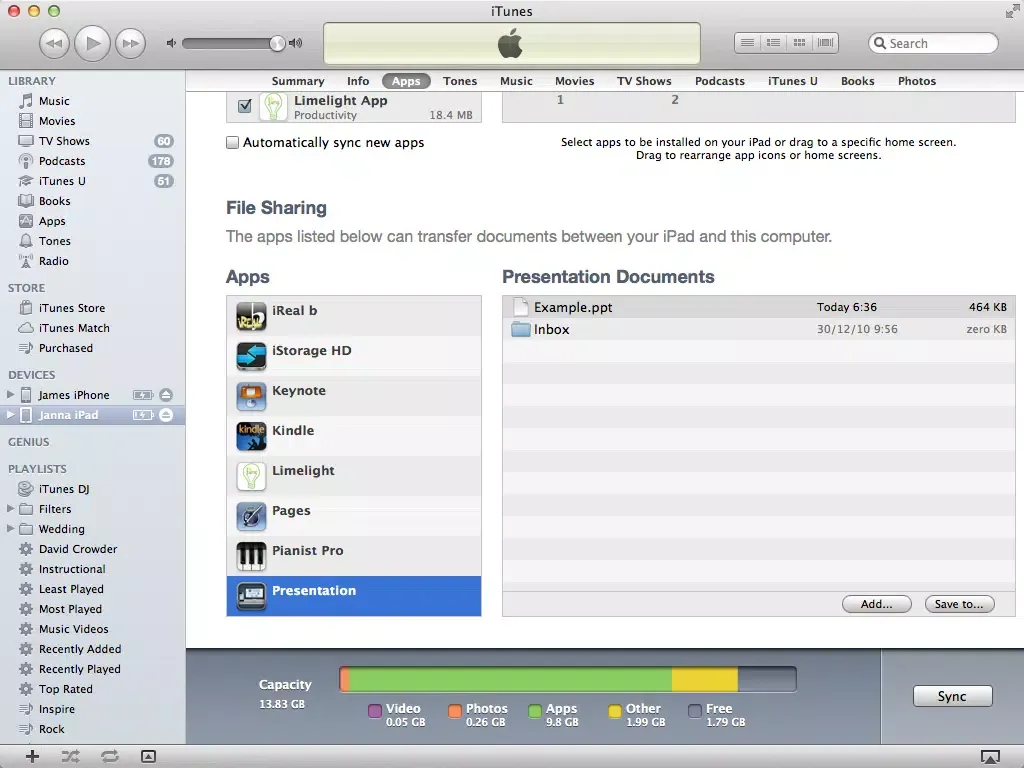Select the Example.ppt document
Viewport: 1024px width, 768px height.
(x=759, y=307)
